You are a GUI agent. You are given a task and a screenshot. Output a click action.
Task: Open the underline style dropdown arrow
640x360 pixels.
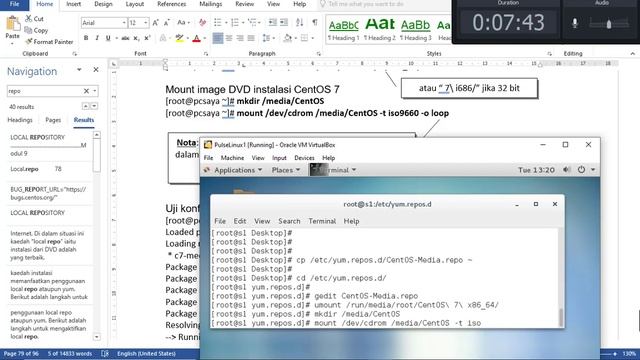point(116,38)
